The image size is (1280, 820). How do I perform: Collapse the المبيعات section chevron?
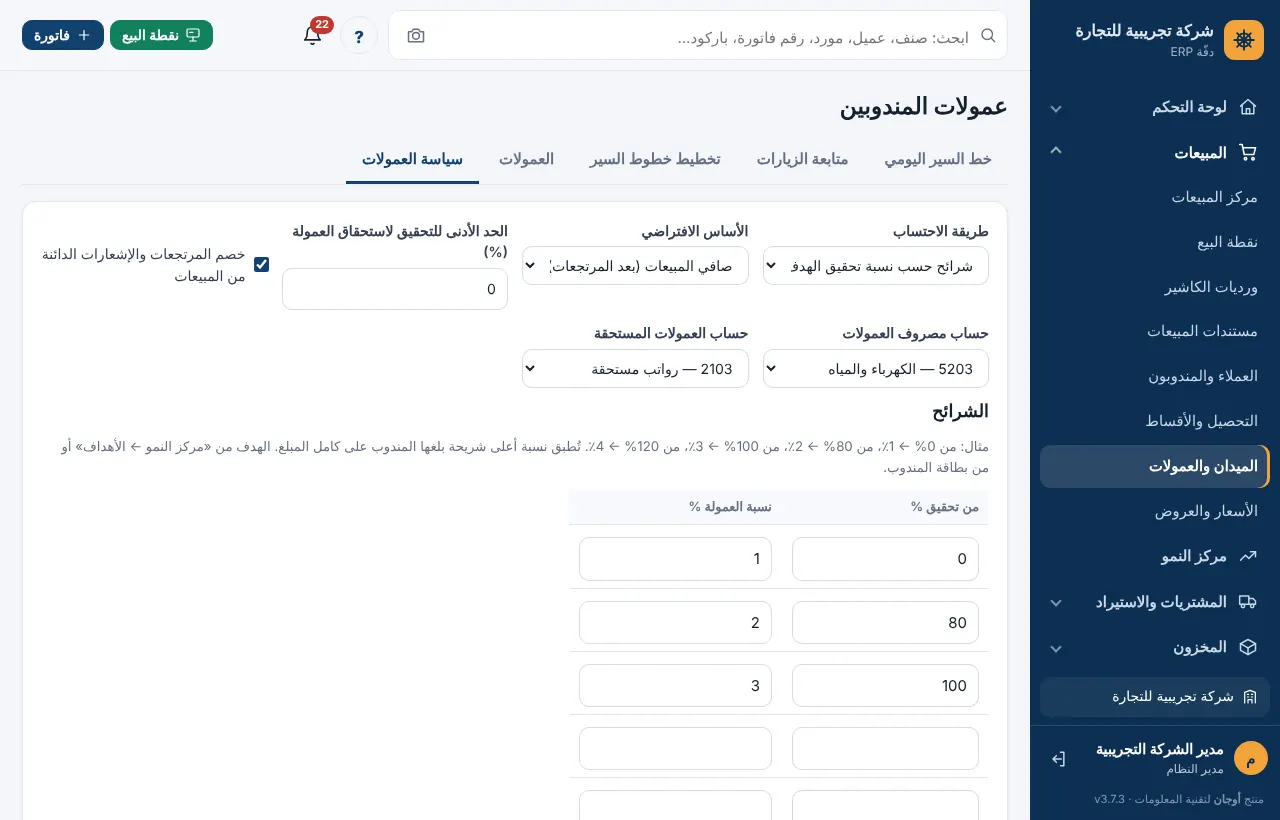1056,151
